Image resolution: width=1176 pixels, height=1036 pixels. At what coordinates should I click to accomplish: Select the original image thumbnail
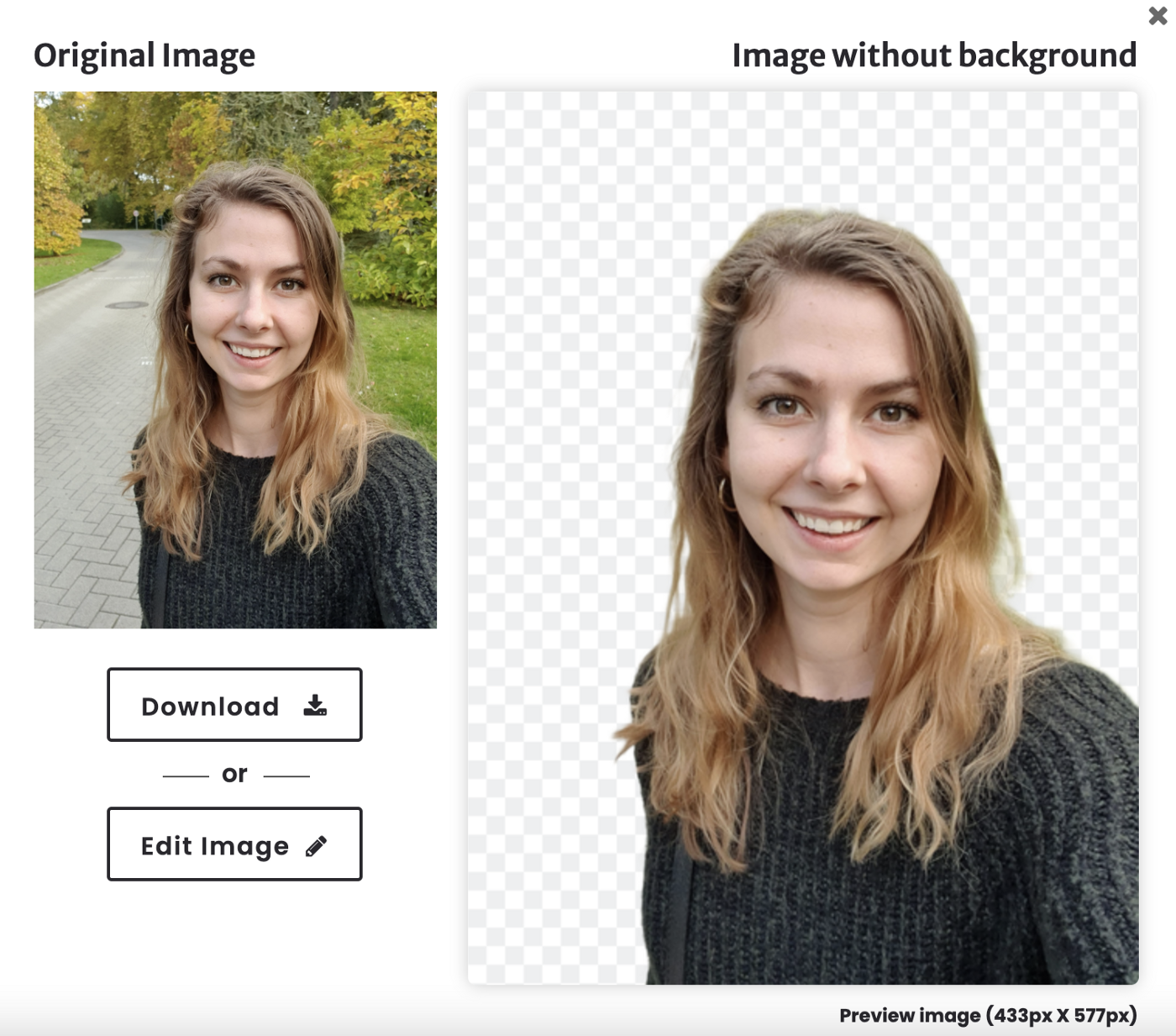pyautogui.click(x=235, y=360)
